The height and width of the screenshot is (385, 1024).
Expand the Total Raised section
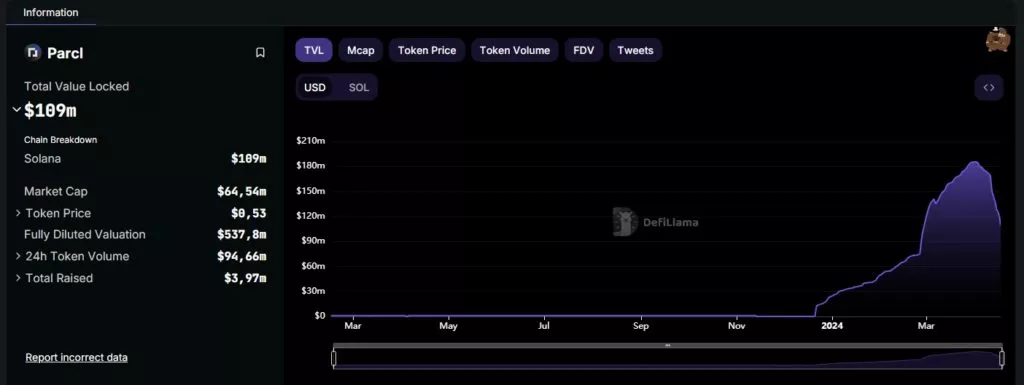[x=18, y=278]
